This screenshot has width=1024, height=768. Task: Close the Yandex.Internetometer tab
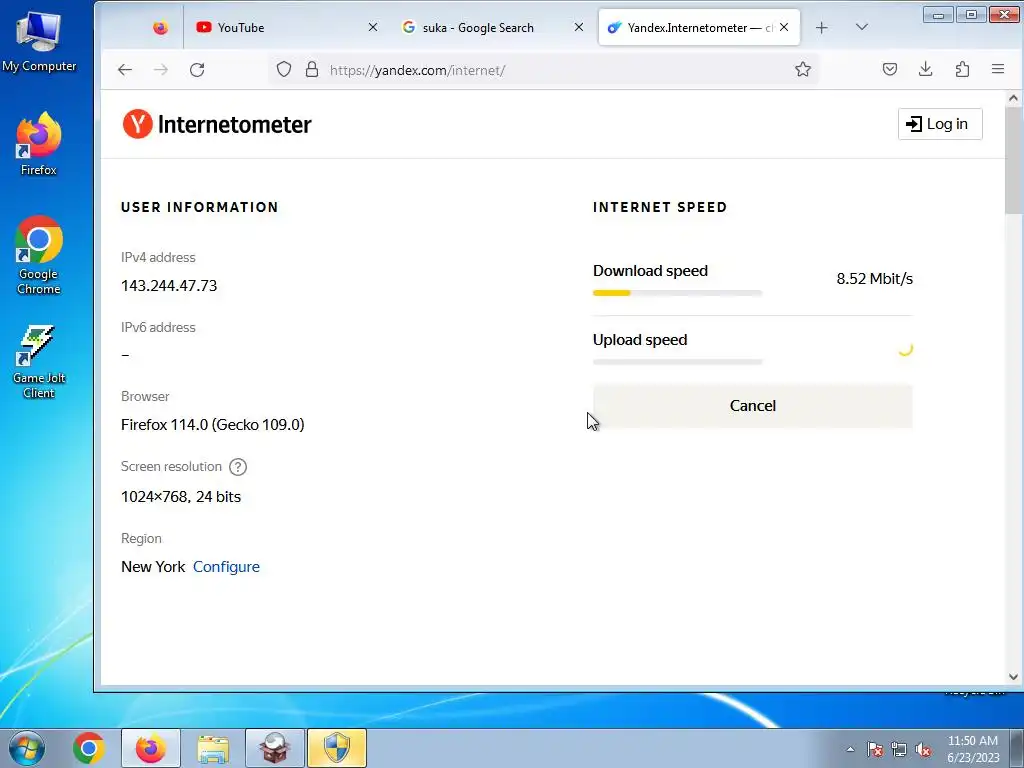[784, 27]
